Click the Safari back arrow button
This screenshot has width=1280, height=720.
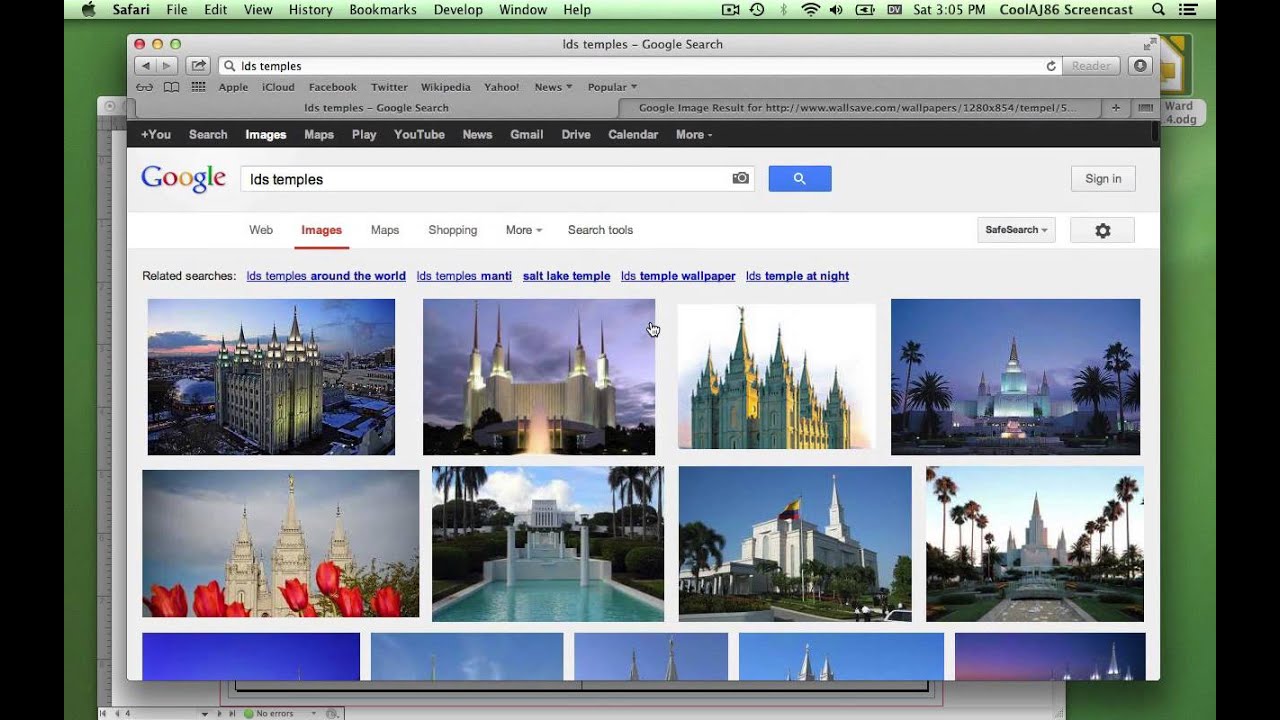point(146,66)
